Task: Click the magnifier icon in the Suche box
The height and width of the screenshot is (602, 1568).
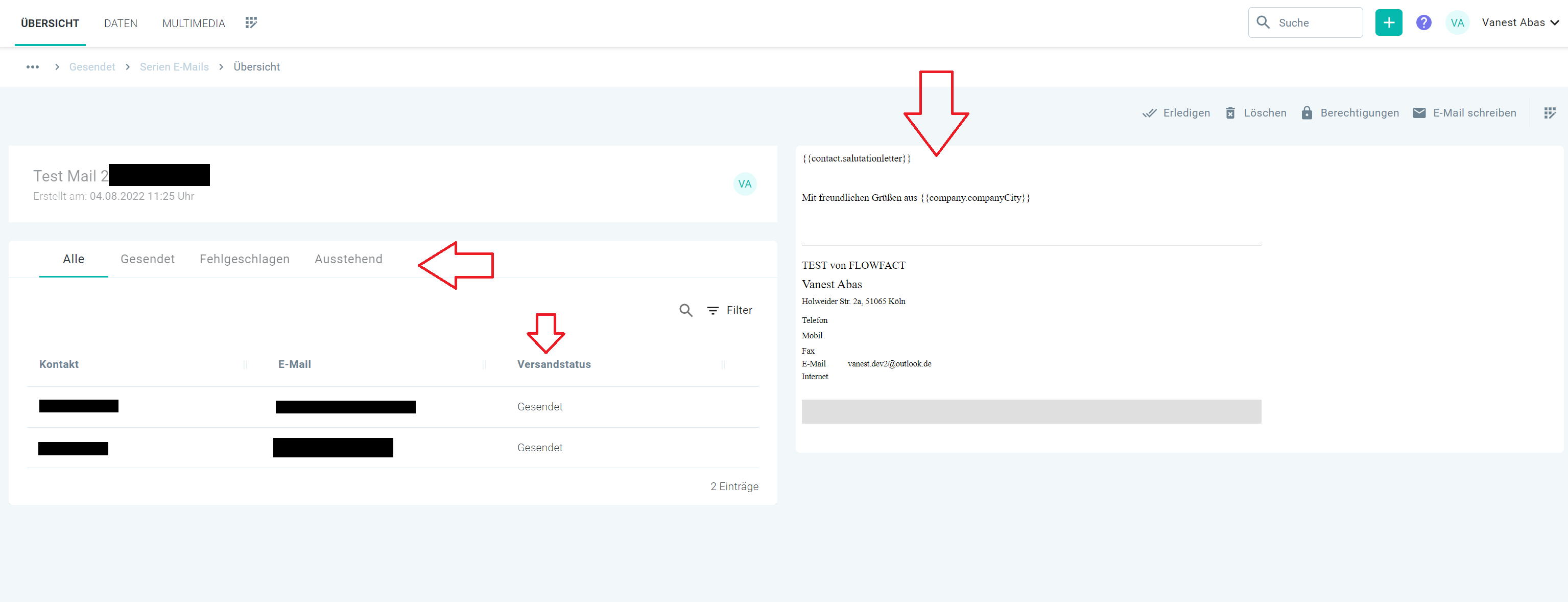Action: coord(1263,22)
